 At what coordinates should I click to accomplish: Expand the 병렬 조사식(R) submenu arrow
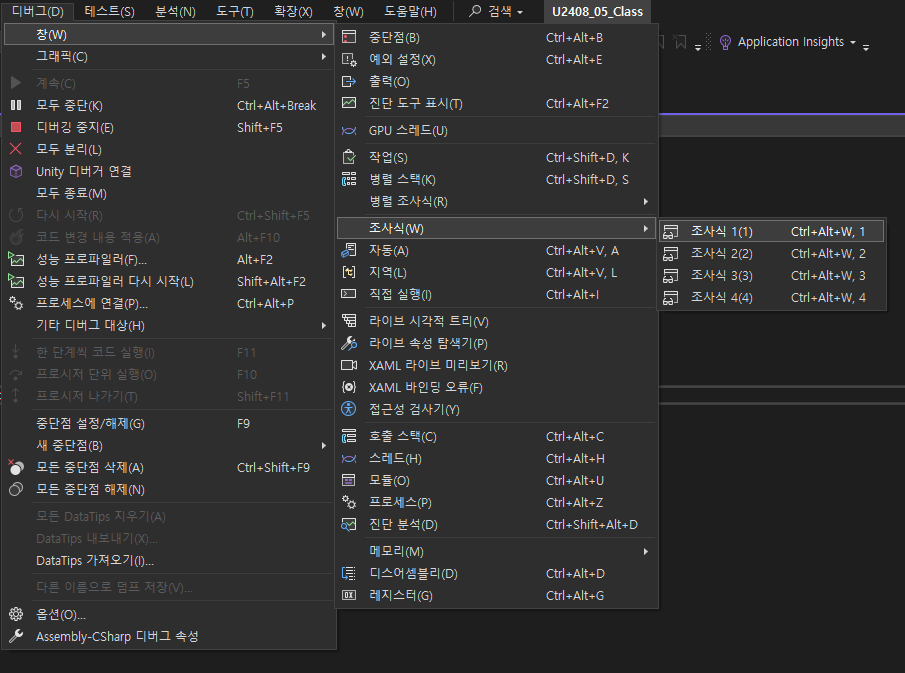pos(645,201)
